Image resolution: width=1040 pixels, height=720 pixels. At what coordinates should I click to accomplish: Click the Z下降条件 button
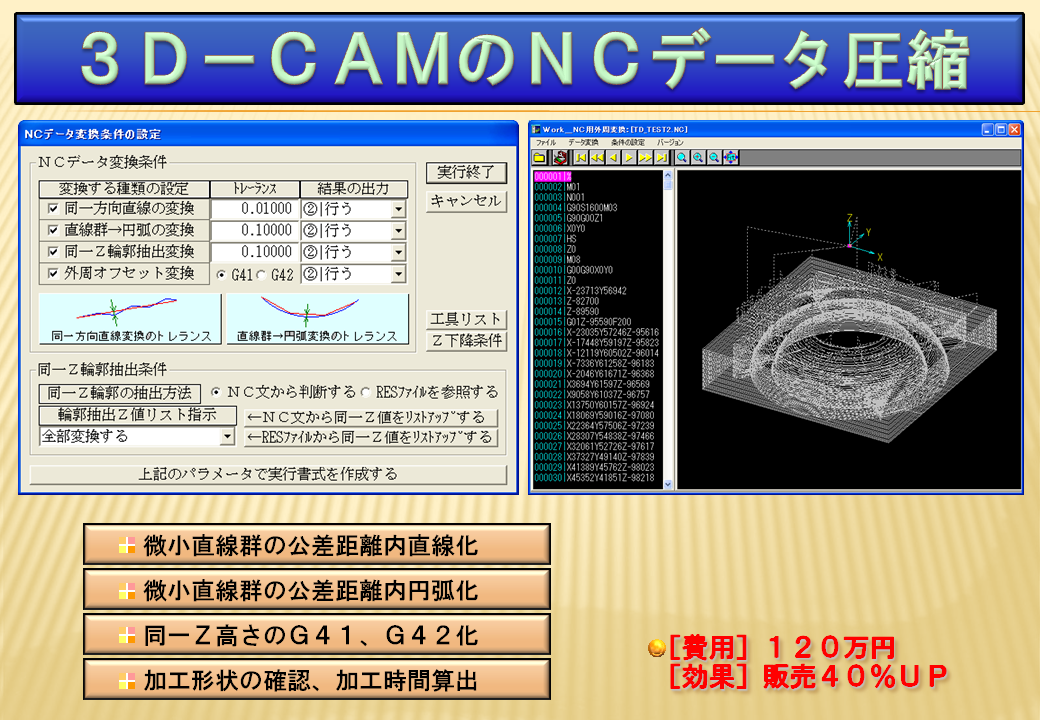pyautogui.click(x=466, y=341)
